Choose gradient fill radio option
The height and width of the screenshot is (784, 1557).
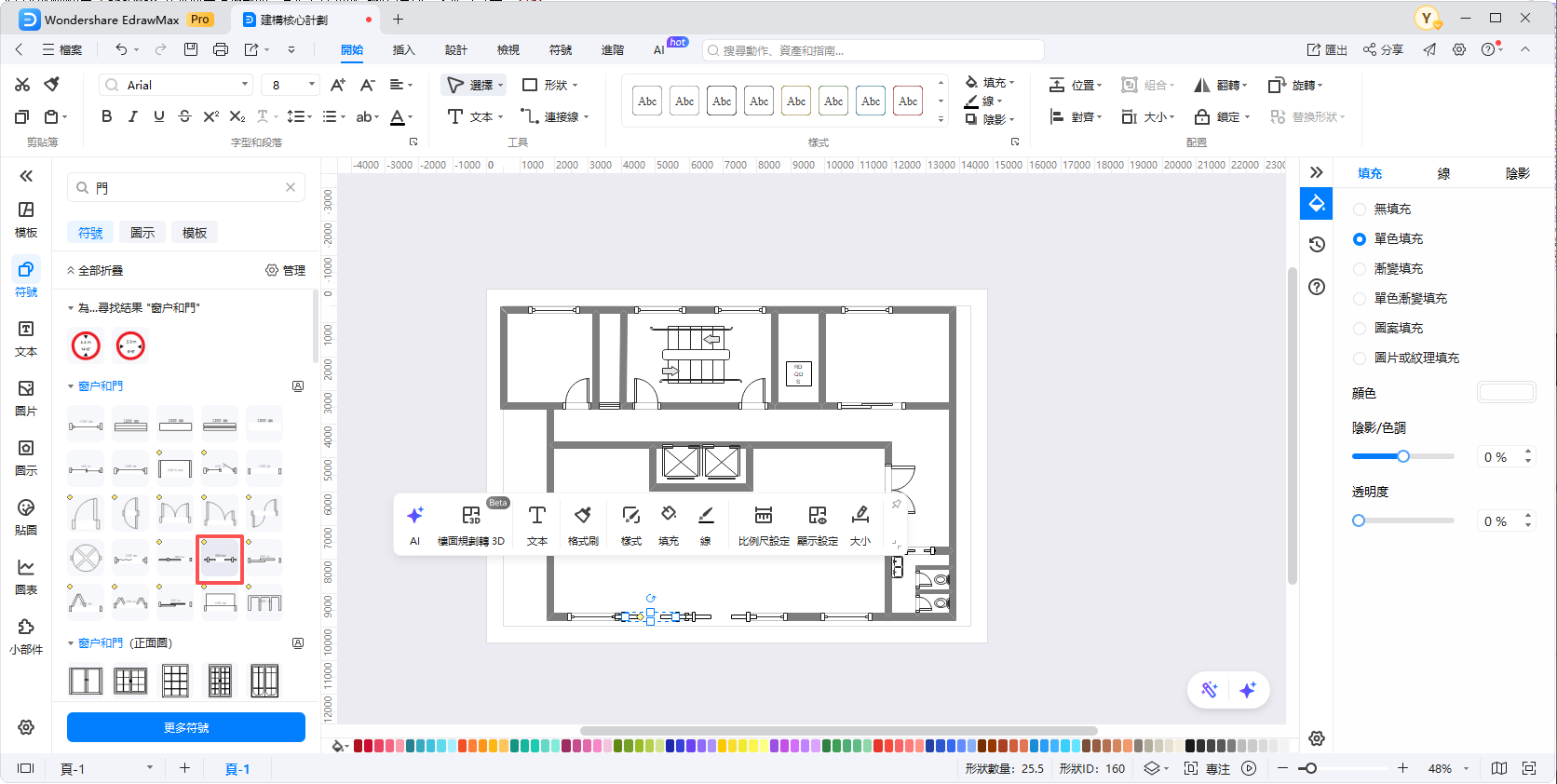[x=1360, y=269]
